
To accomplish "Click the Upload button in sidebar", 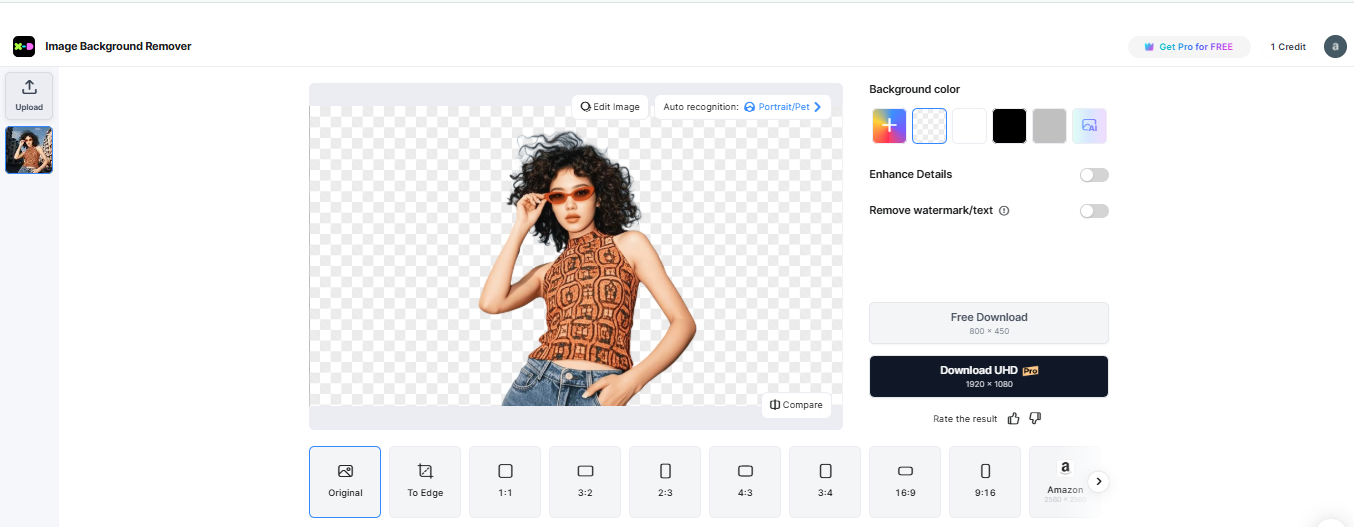I will (x=29, y=96).
